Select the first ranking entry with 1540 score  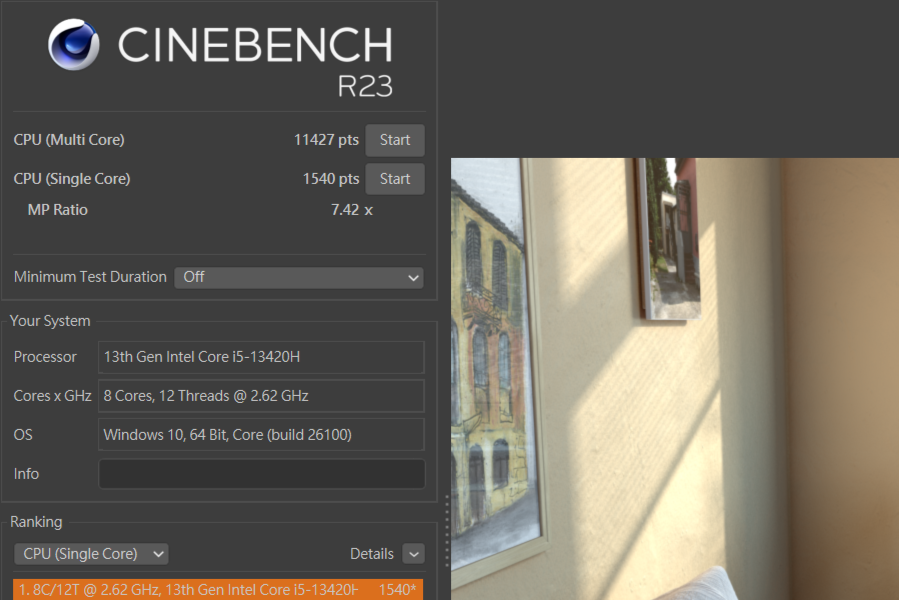coord(218,590)
